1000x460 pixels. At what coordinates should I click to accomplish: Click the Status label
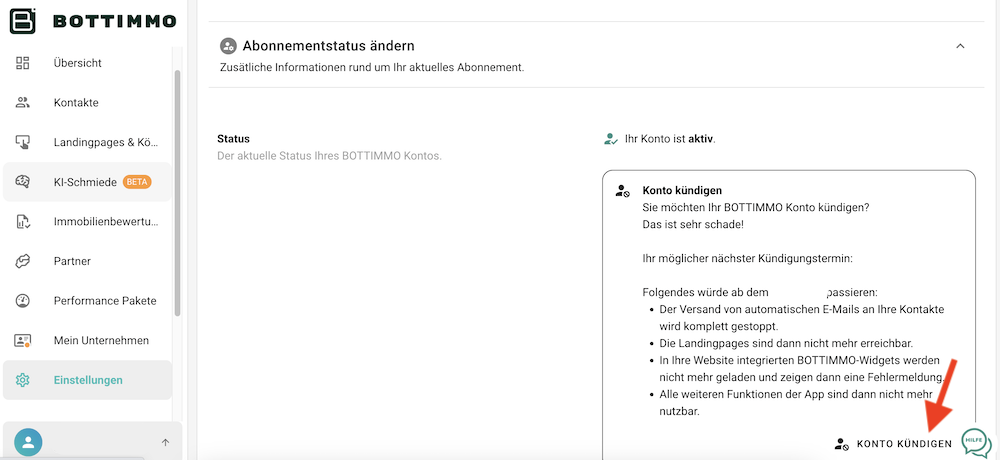[x=233, y=138]
